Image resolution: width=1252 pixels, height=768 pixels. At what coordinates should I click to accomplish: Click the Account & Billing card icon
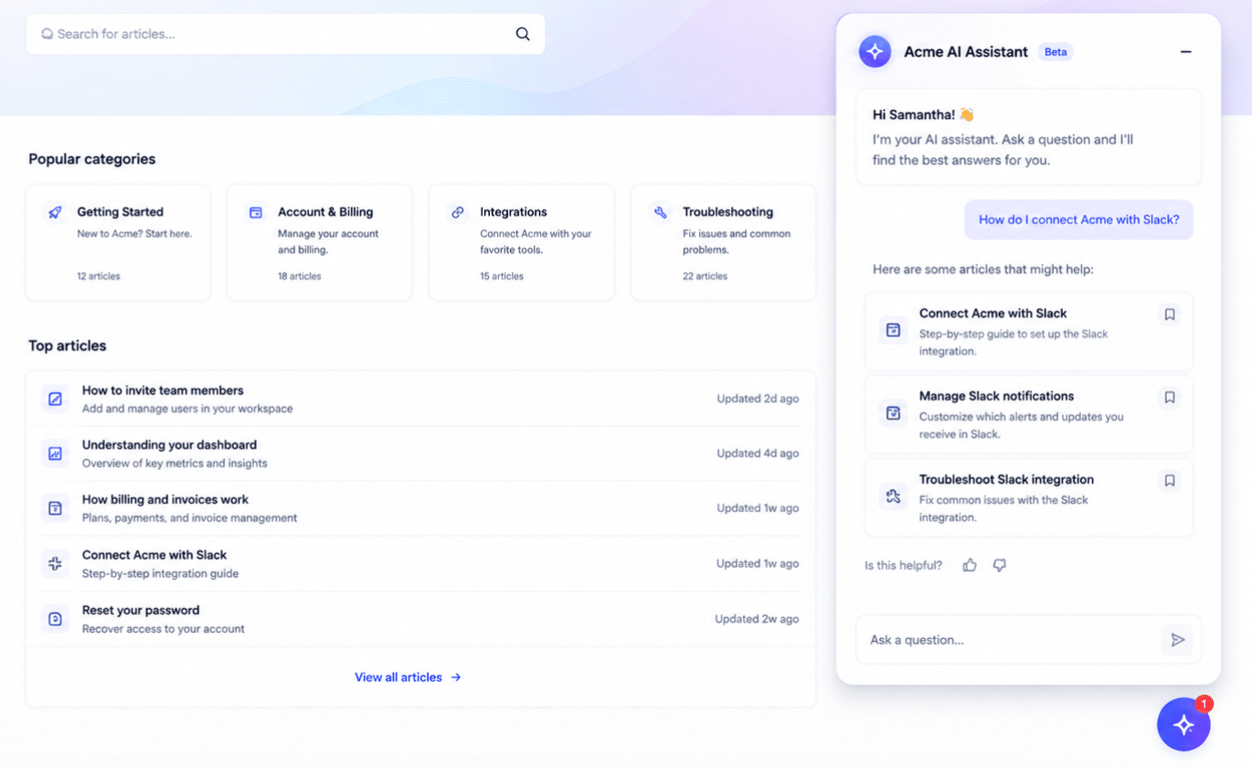(256, 212)
